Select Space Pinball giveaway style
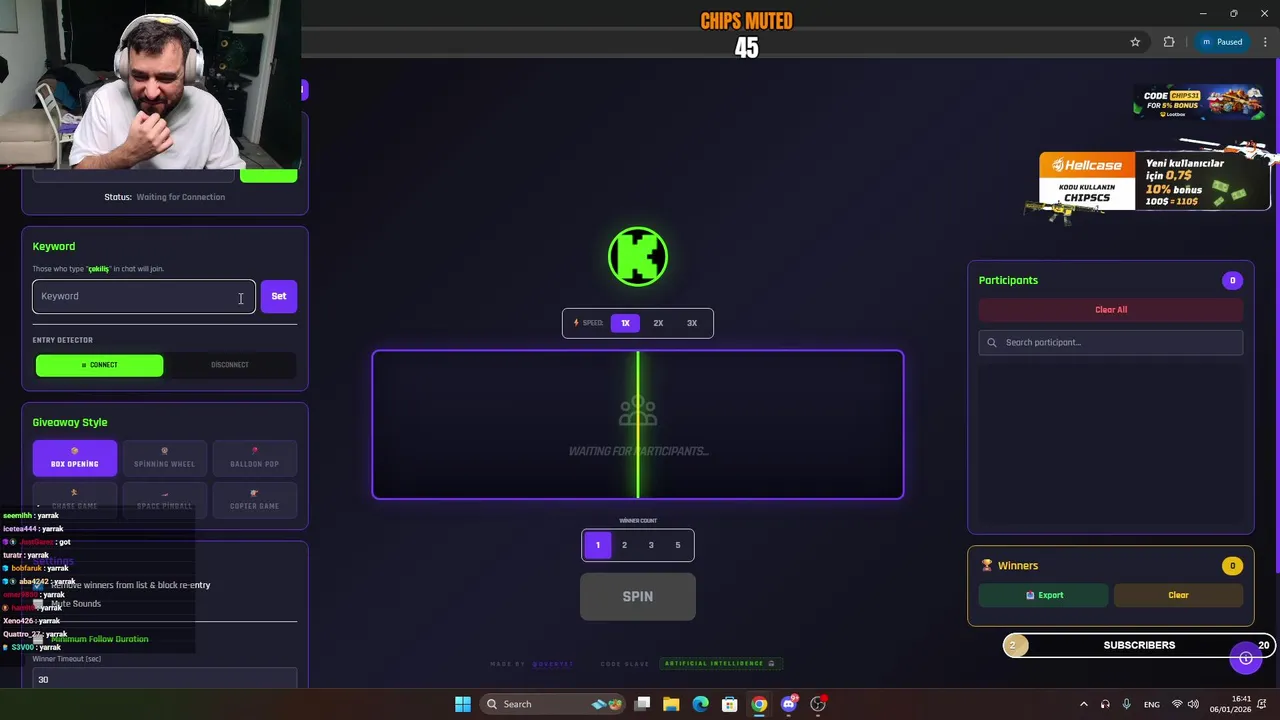This screenshot has height=720, width=1280. coord(164,500)
